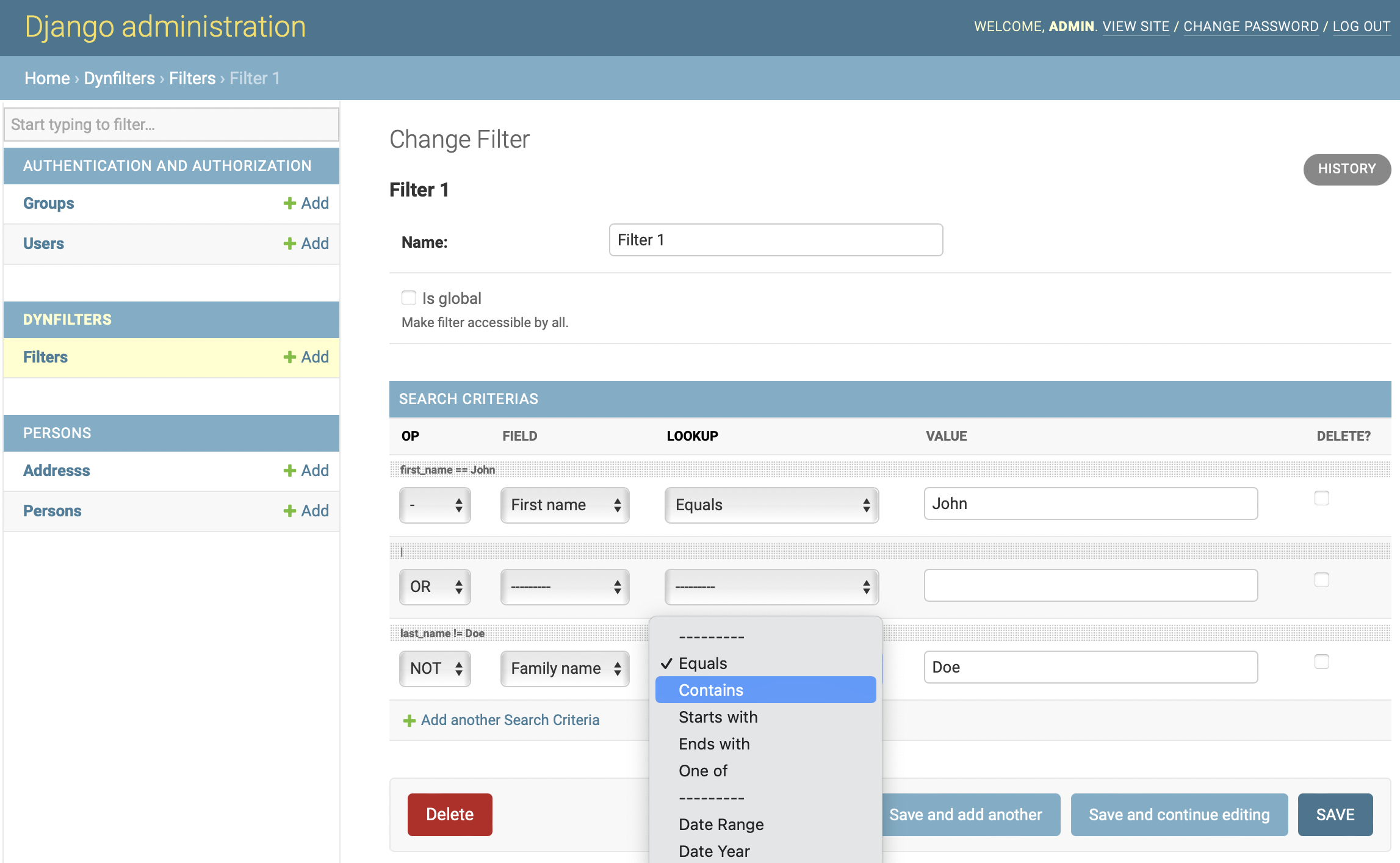Click the Filter 1 name input field

point(775,239)
